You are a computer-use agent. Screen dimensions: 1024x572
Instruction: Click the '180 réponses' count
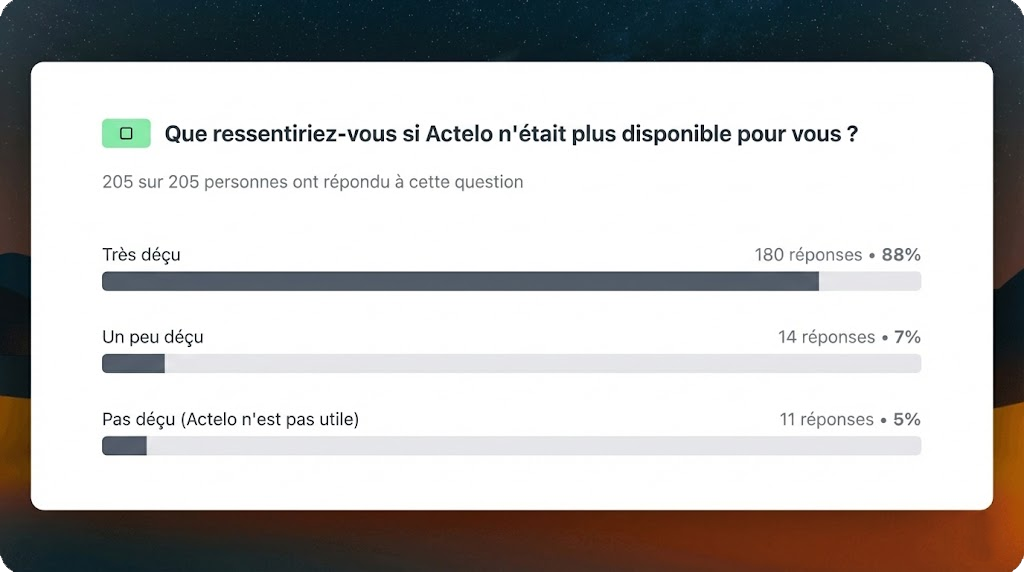click(x=808, y=255)
